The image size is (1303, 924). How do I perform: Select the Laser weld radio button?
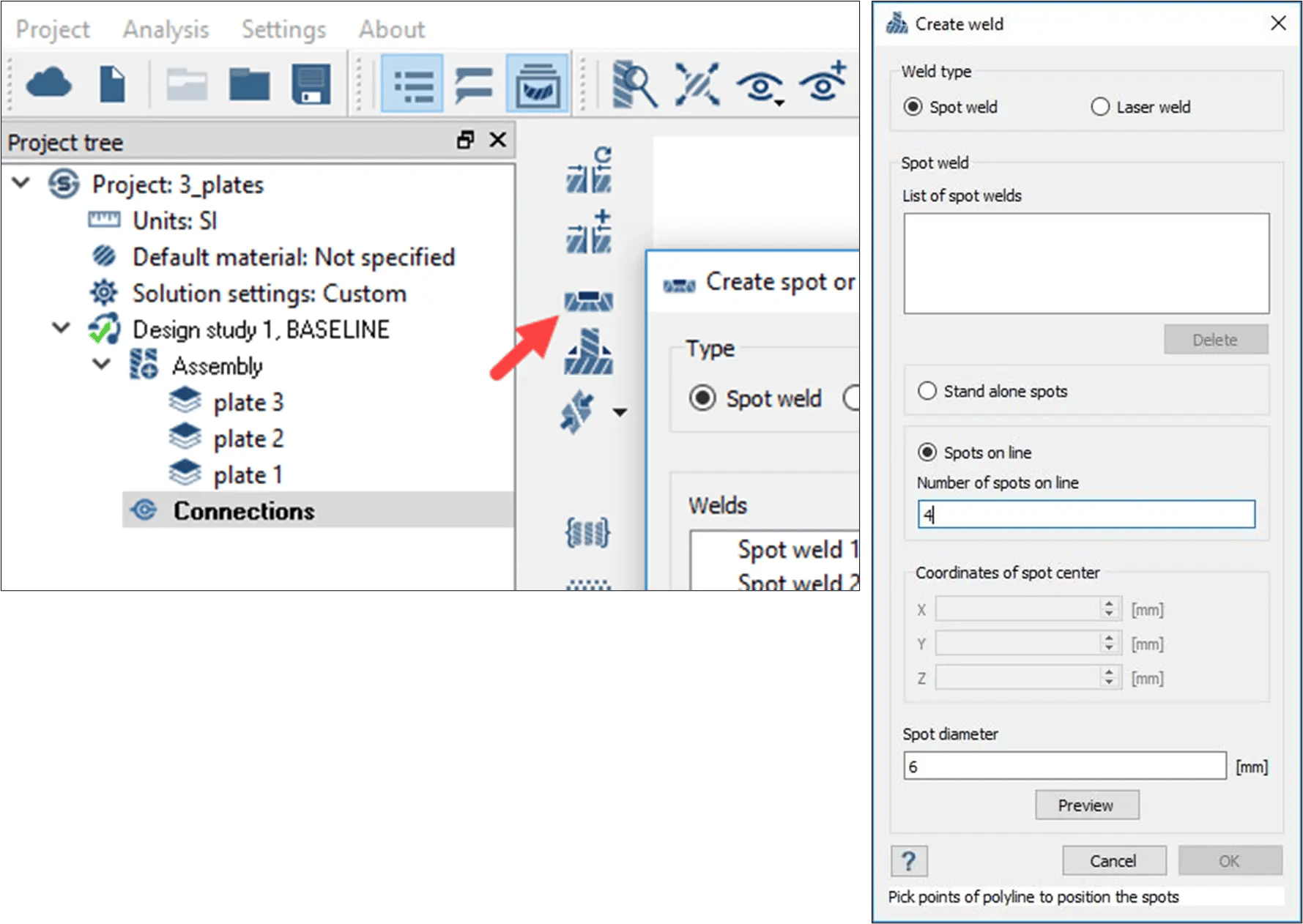point(1100,107)
